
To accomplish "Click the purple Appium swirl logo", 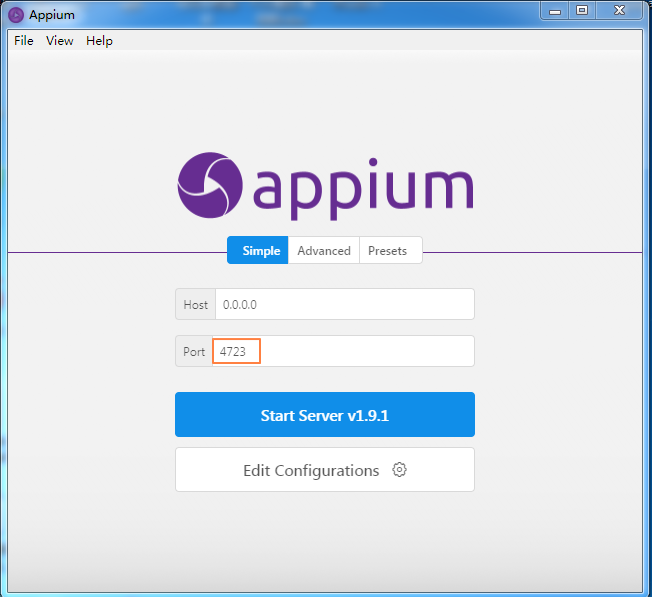I will [210, 185].
